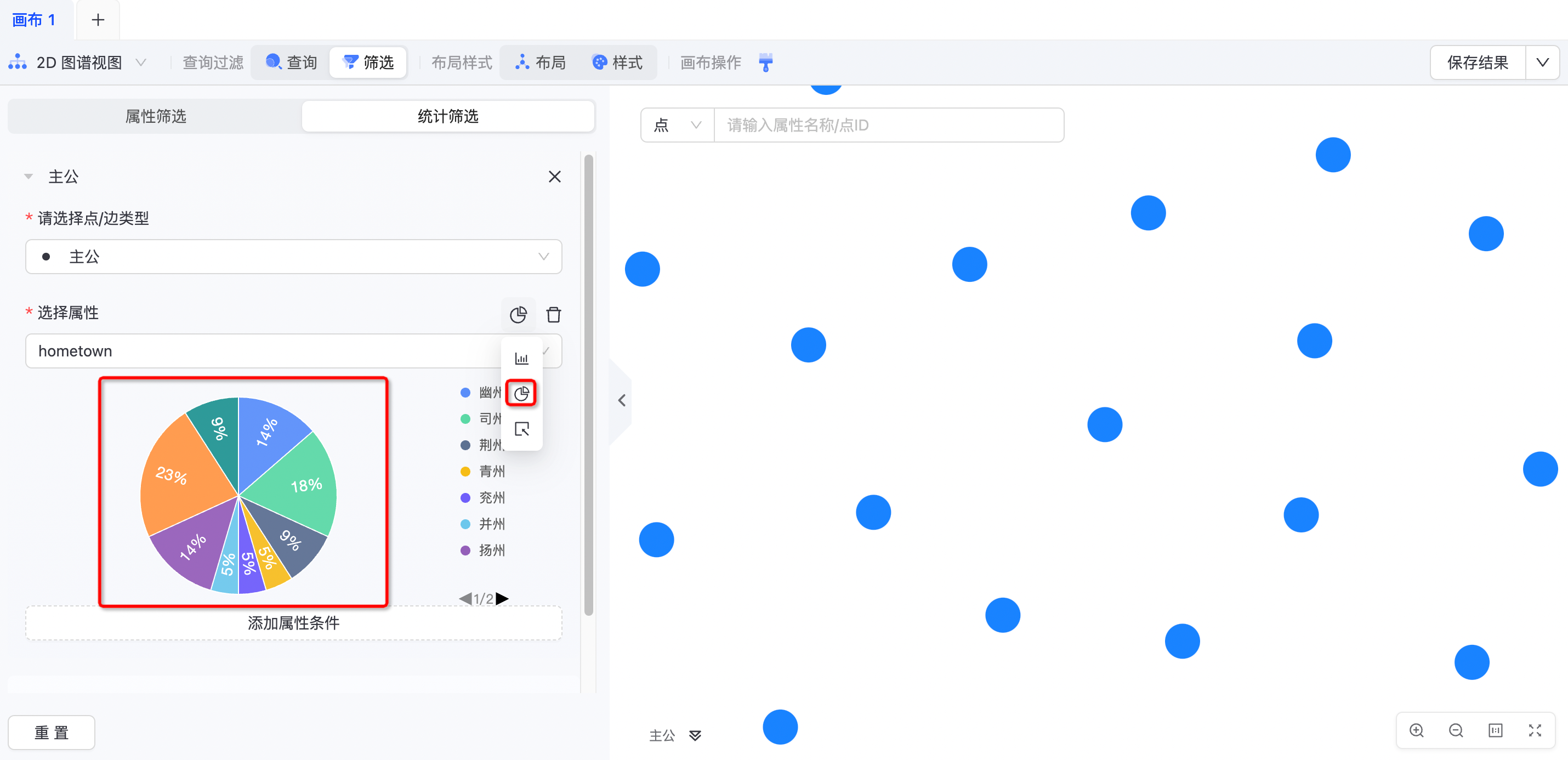
Task: Go to previous legend page
Action: pos(465,599)
